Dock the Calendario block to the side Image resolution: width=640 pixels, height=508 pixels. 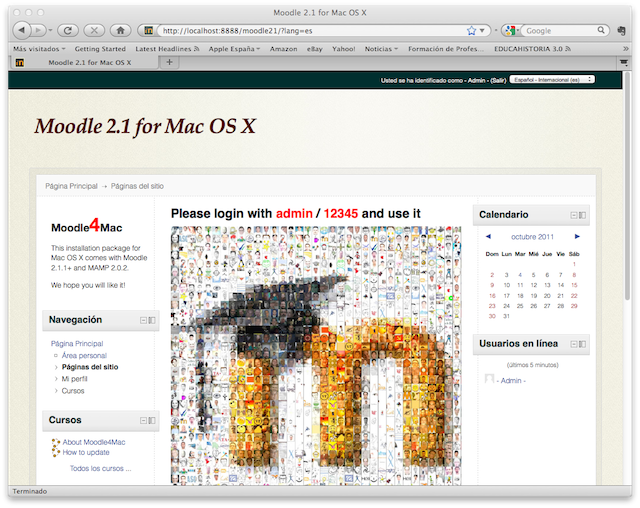click(583, 215)
